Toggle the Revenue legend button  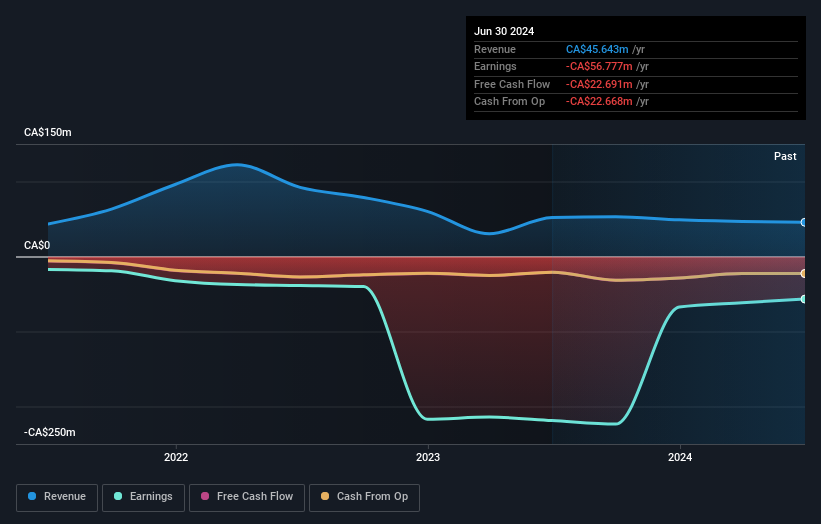pyautogui.click(x=57, y=497)
